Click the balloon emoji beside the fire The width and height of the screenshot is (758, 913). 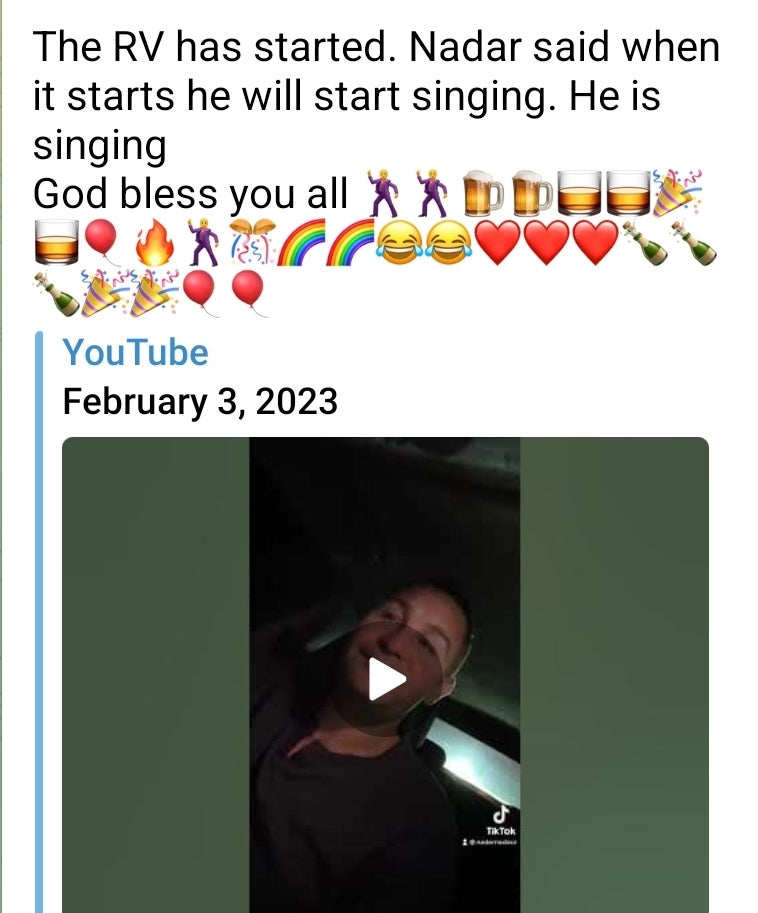pos(100,243)
